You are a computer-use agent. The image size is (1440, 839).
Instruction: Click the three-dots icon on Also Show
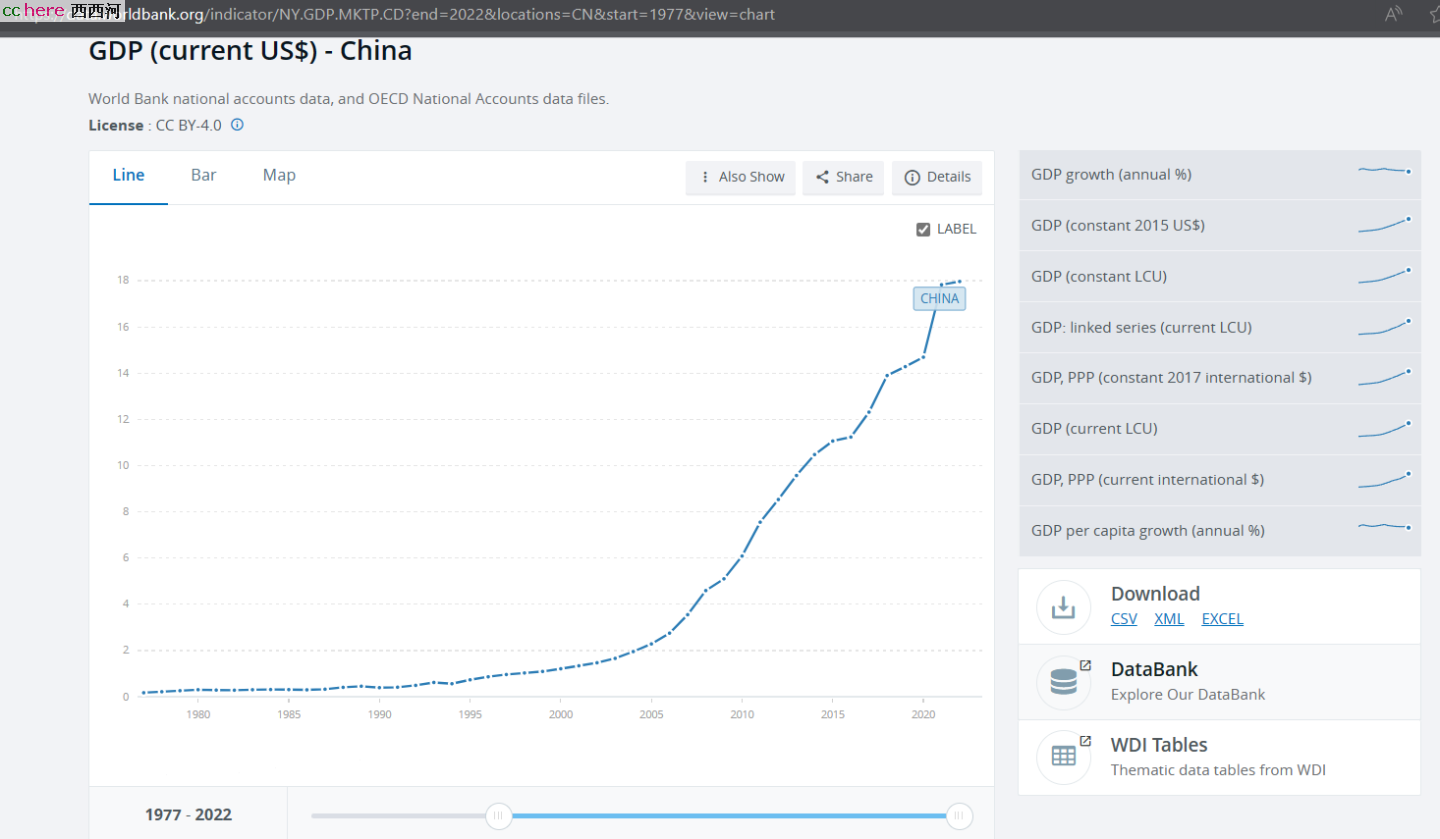pos(705,177)
